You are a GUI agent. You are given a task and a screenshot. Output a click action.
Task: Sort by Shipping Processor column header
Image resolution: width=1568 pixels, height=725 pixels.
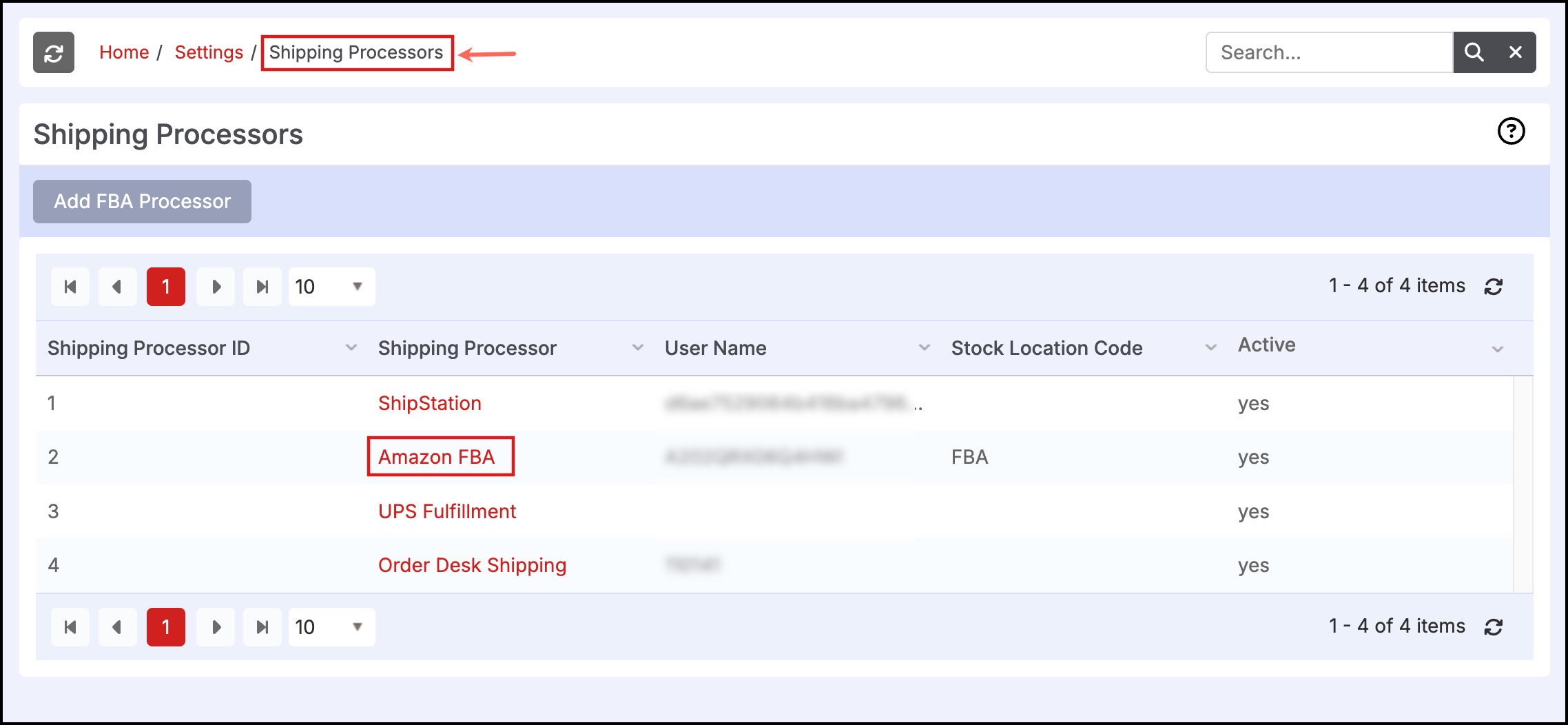point(467,348)
